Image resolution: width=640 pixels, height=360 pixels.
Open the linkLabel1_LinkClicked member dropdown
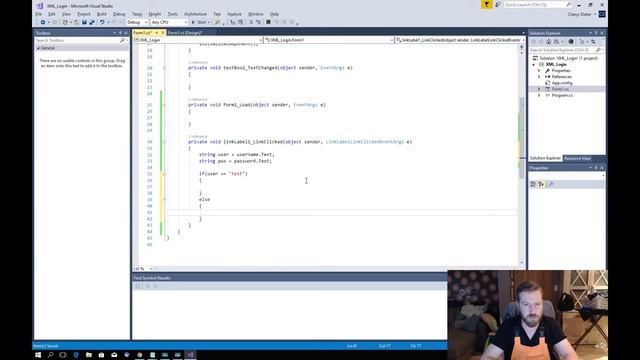pos(460,40)
